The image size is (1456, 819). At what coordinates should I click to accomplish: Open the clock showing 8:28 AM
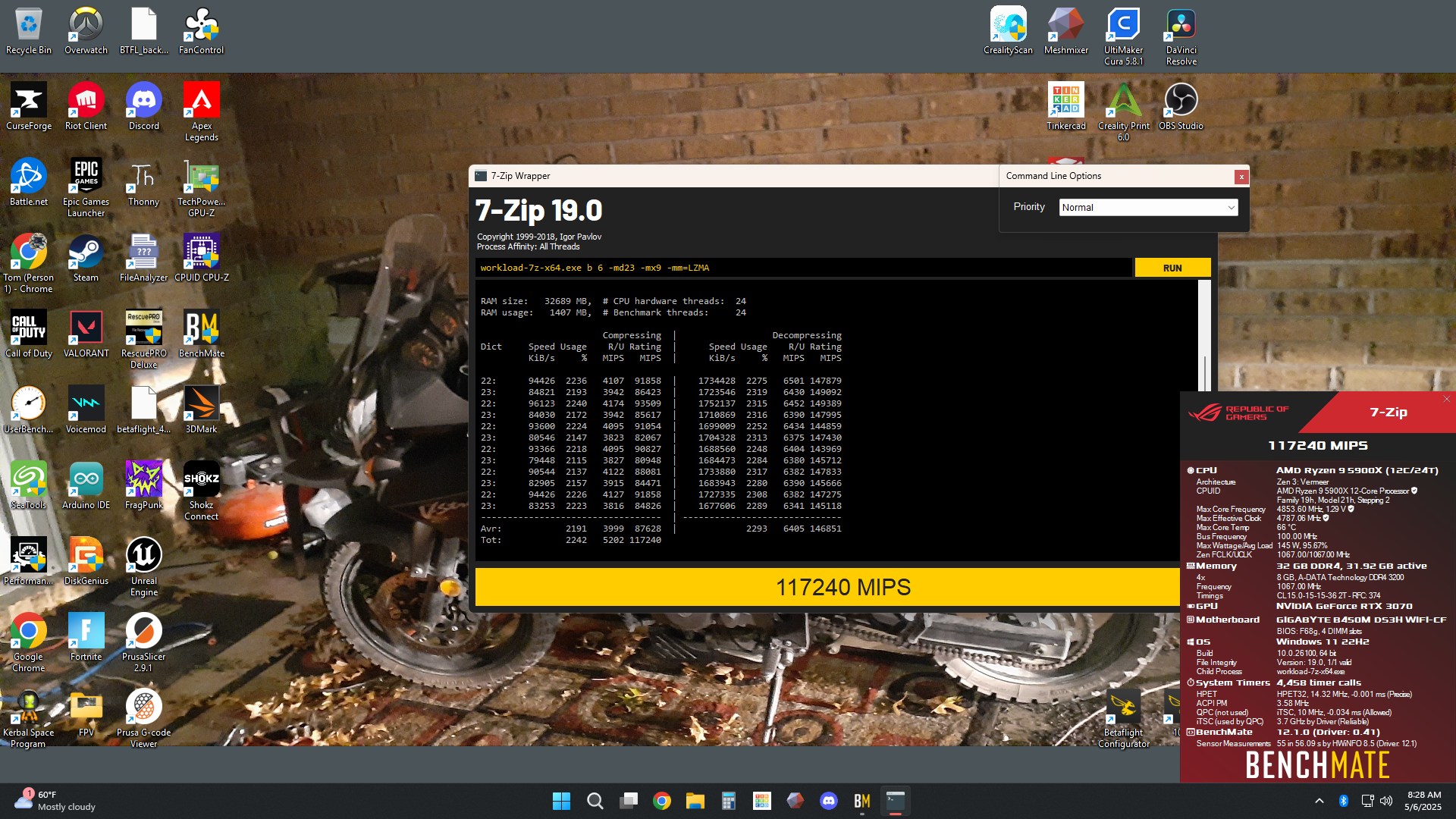pyautogui.click(x=1424, y=801)
